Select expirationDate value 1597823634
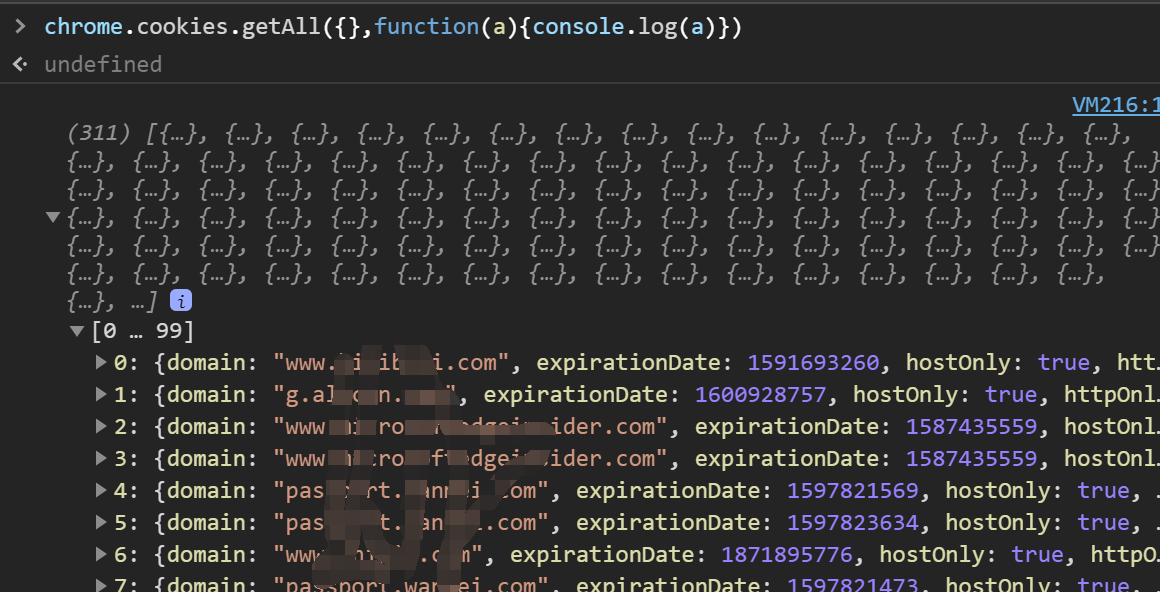Screen dimensions: 1160x592 coord(852,522)
